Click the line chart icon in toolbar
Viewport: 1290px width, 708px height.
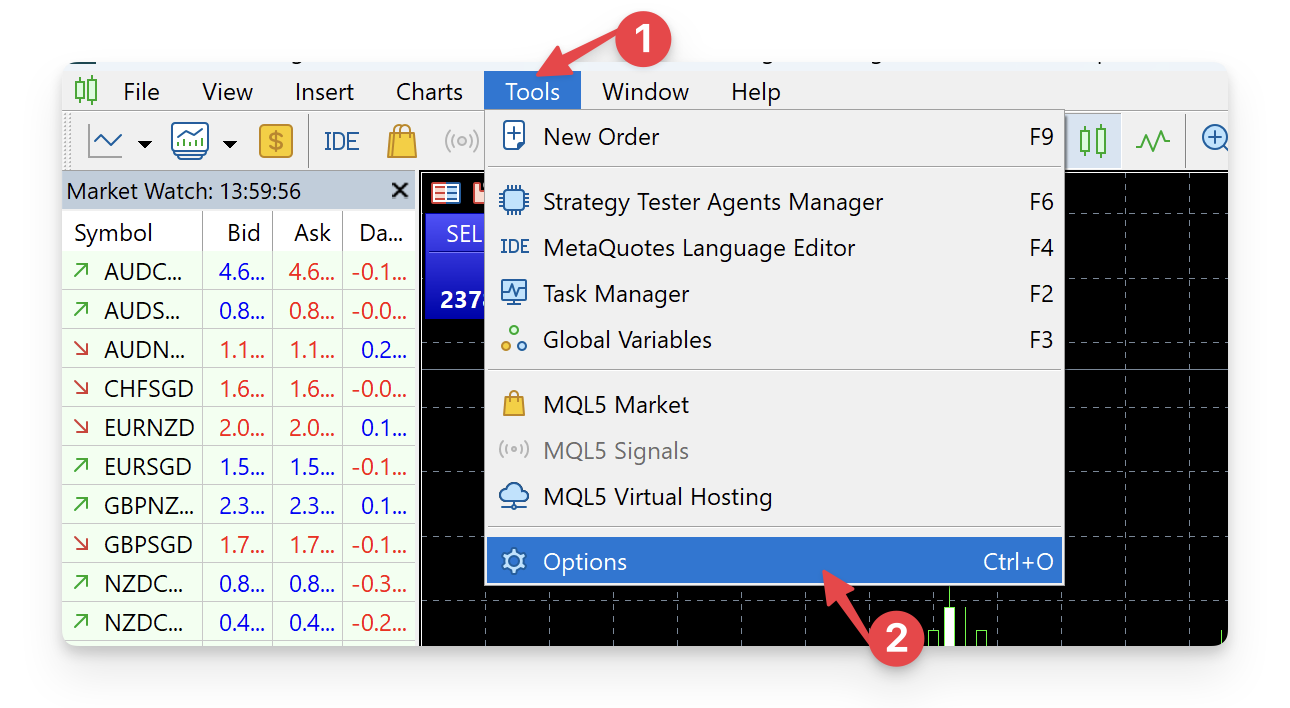pos(105,142)
